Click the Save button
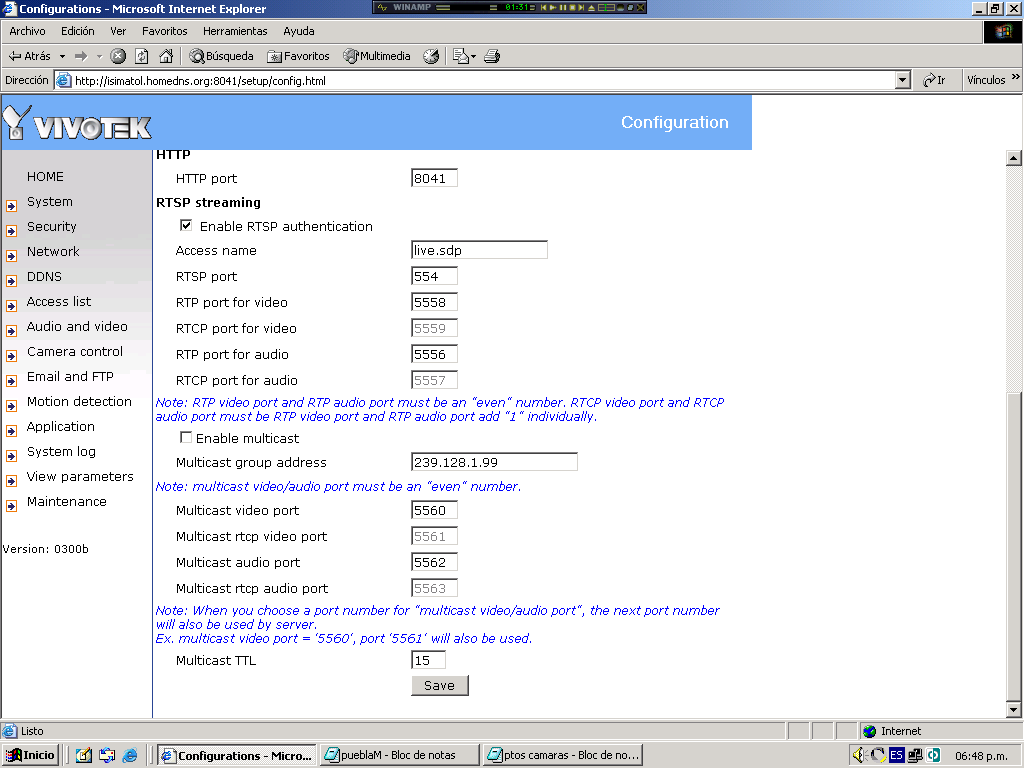The width and height of the screenshot is (1024, 768). coord(439,685)
